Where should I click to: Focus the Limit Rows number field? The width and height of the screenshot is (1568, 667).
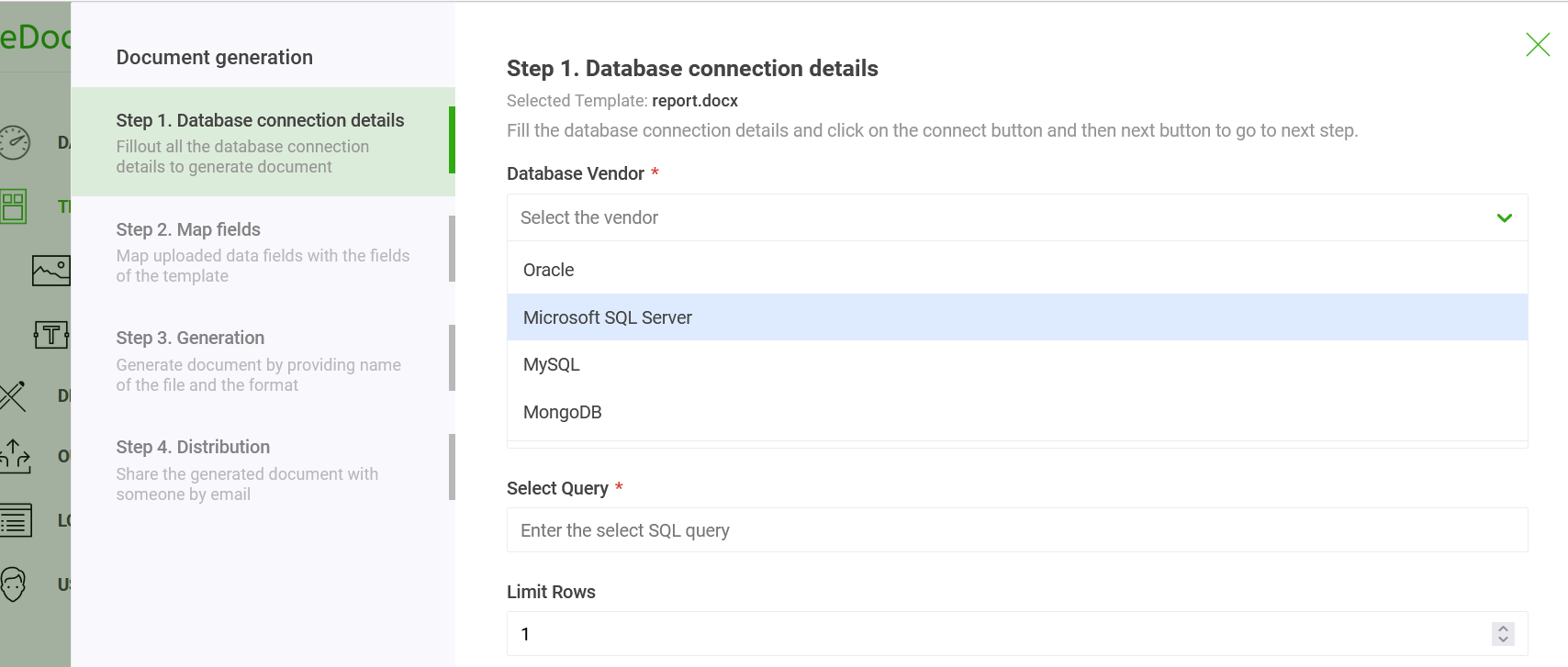[x=1017, y=634]
